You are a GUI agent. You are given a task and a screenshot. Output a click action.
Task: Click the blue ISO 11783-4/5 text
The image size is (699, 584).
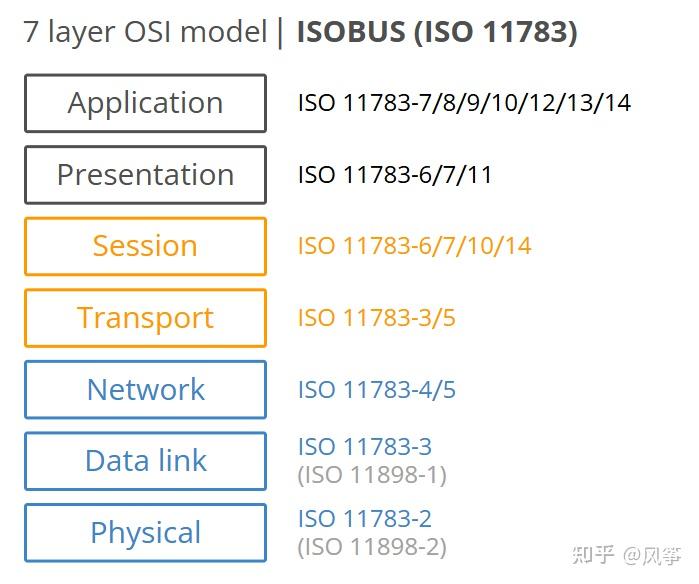pyautogui.click(x=377, y=390)
